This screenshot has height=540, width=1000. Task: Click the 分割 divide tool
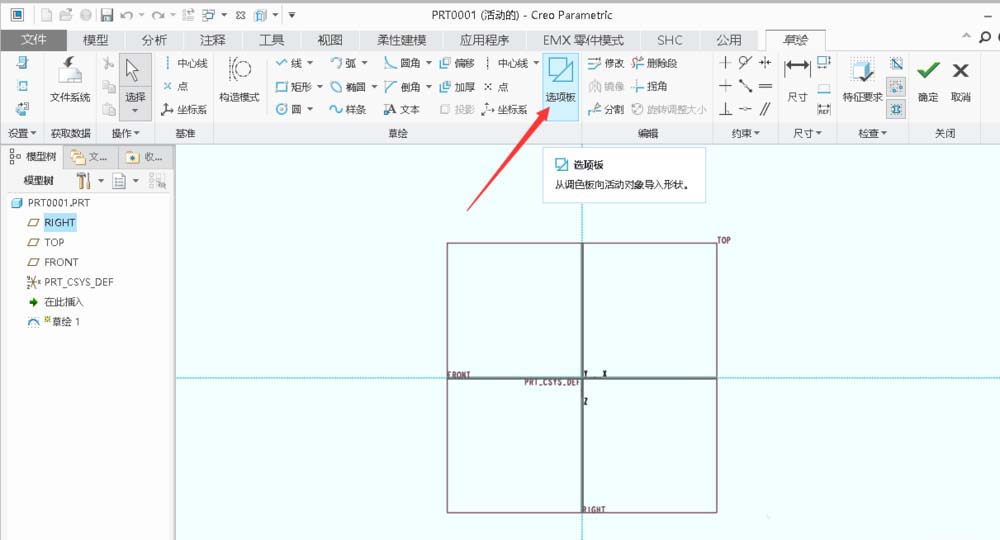click(606, 110)
